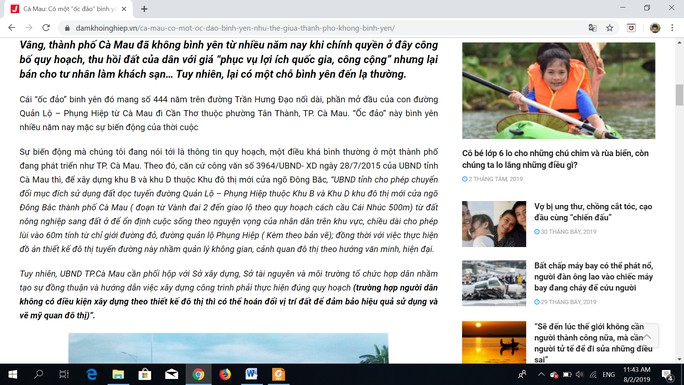Bookmark this page with the star
684x385 pixels.
[x=610, y=28]
